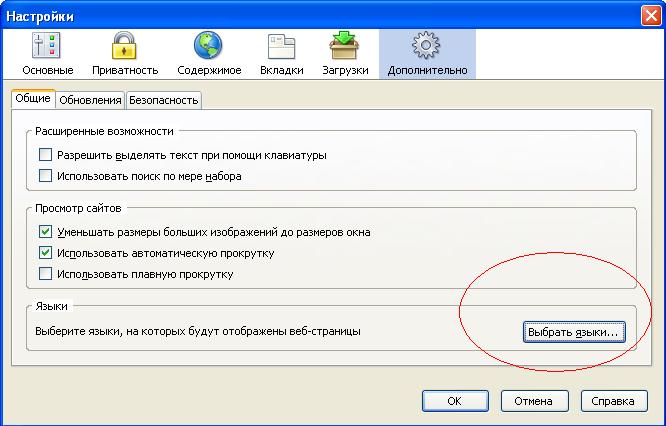Uncheck Уменьшать размеры больших изображений
The height and width of the screenshot is (426, 666).
[45, 232]
